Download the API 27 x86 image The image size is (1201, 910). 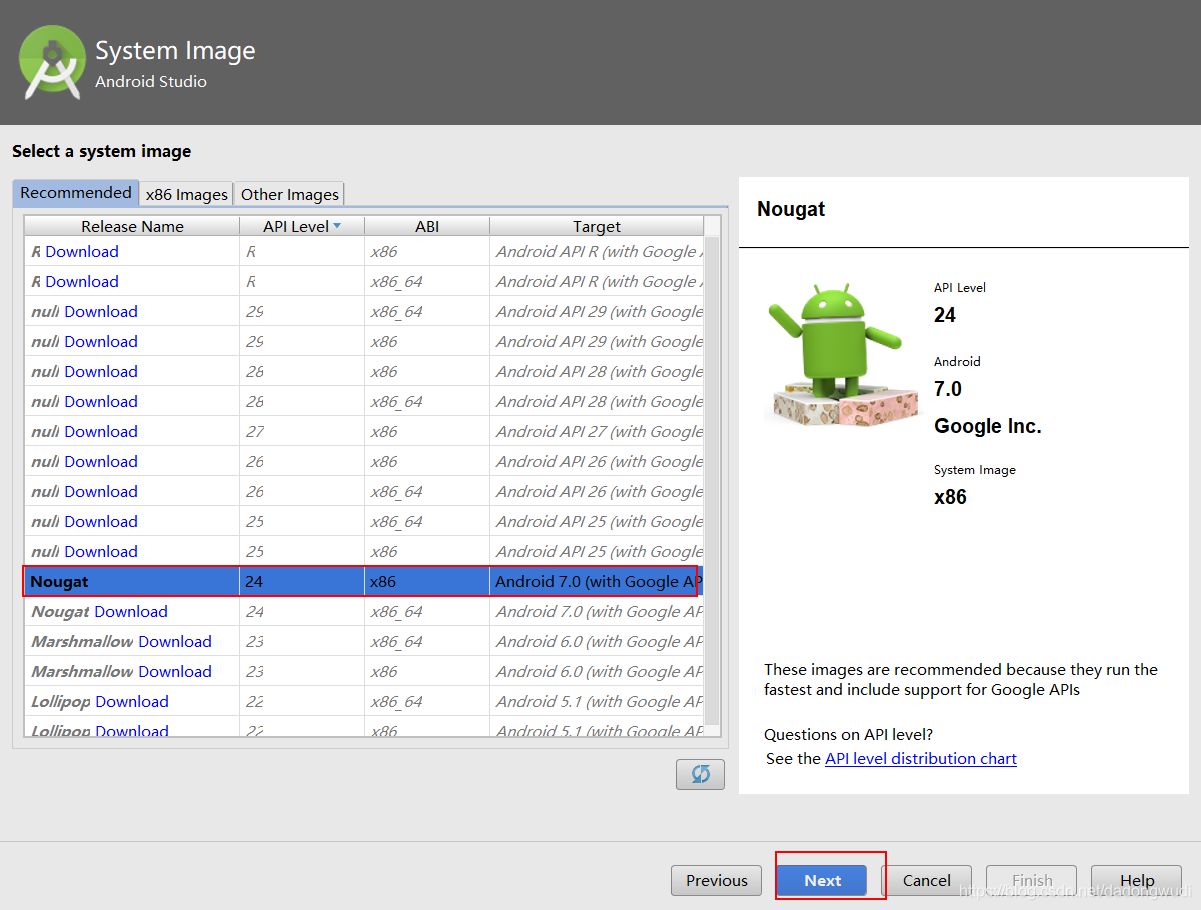click(101, 432)
